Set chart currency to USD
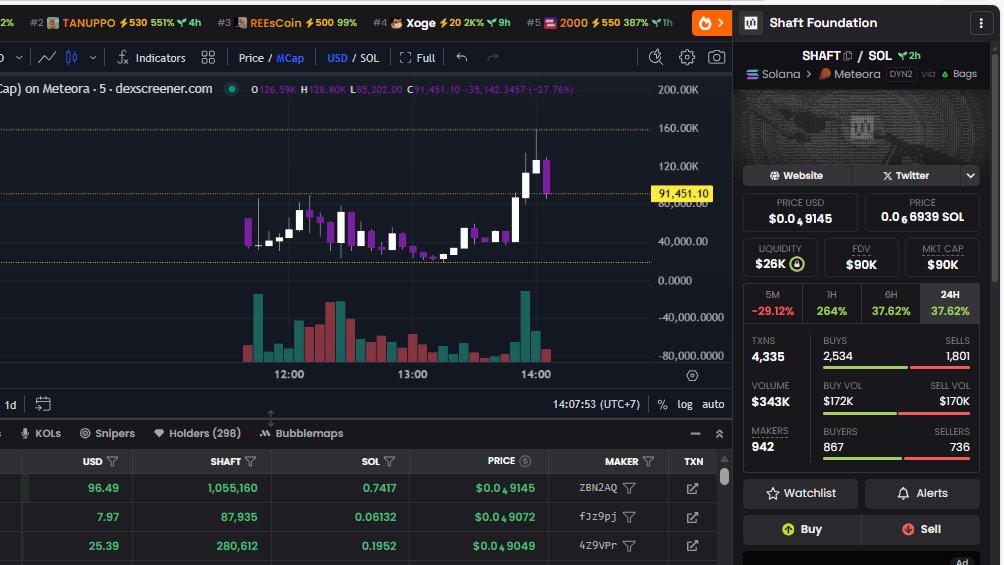The height and width of the screenshot is (565, 1004). coord(337,58)
